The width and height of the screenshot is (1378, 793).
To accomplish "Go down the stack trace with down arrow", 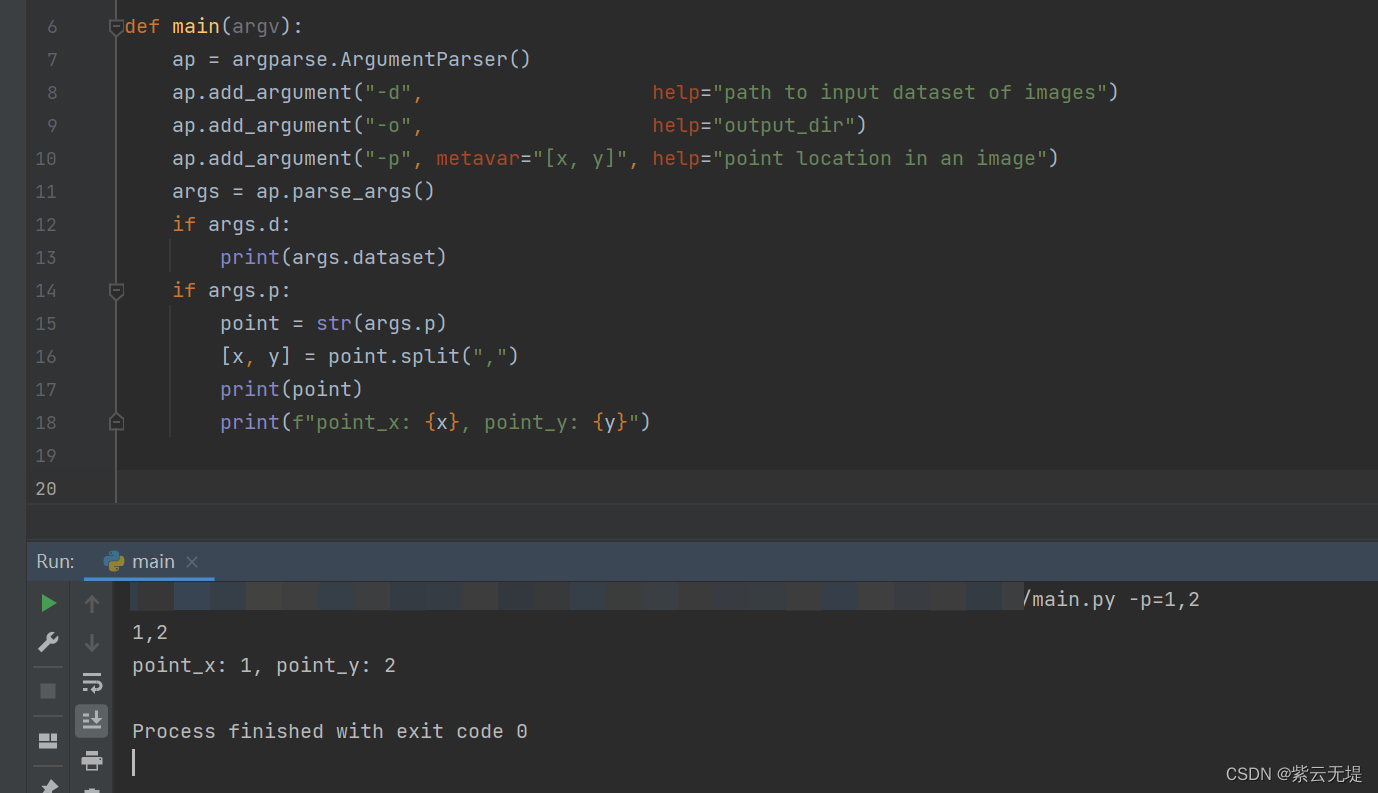I will [92, 643].
